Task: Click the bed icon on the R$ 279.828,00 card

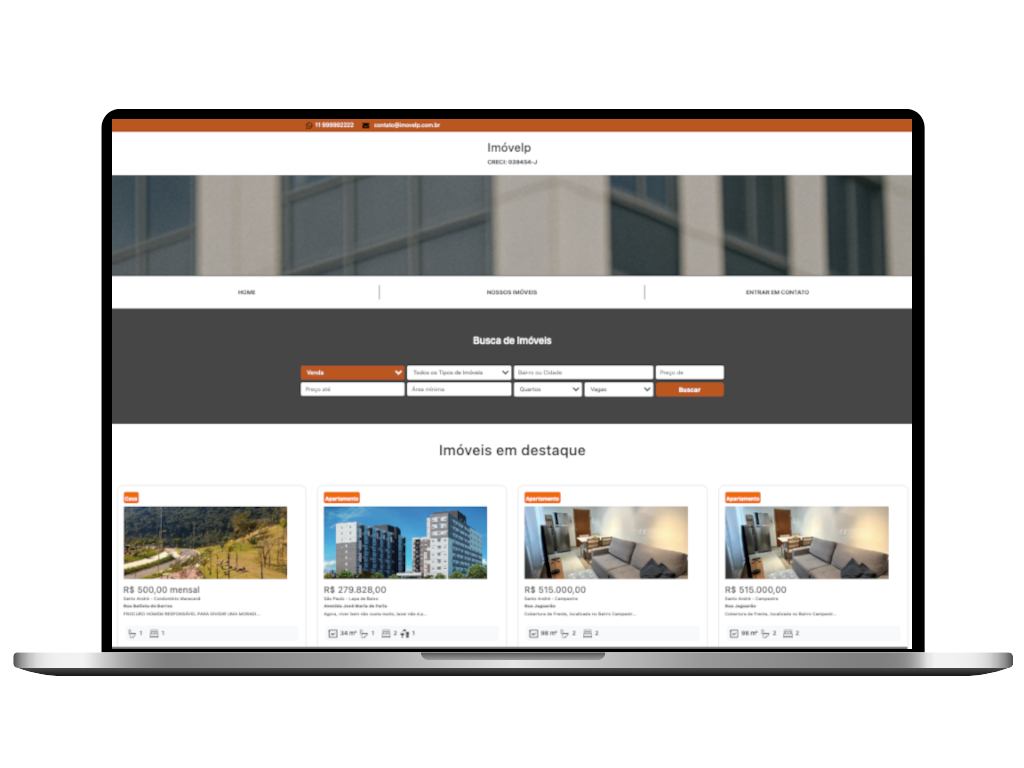Action: pyautogui.click(x=386, y=633)
